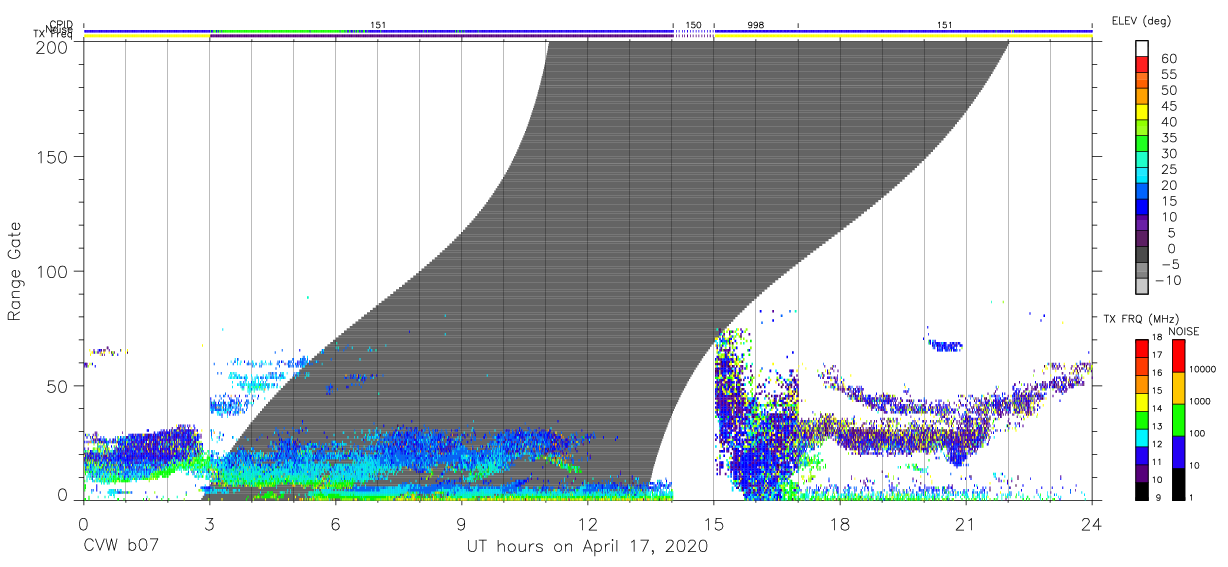This screenshot has height=567, width=1228.
Task: Choose the cyan 12–13 MHz TX FRQ swatch
Action: 1143,437
